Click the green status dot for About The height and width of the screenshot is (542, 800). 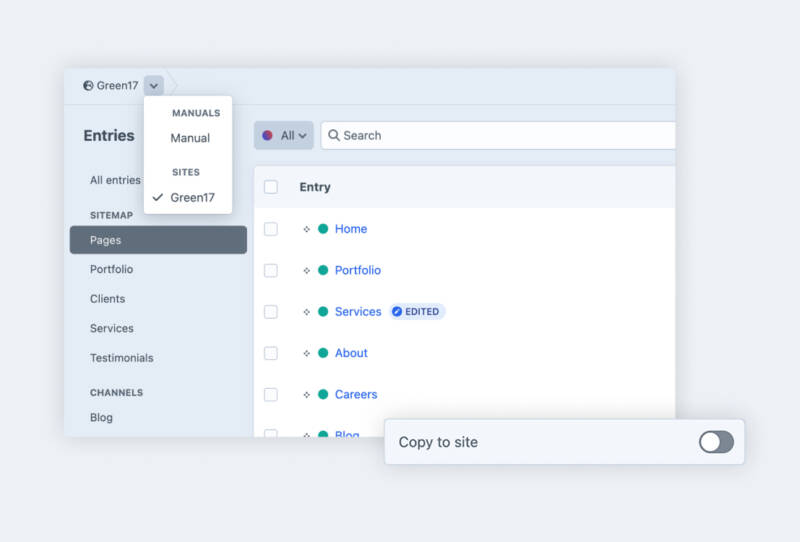coord(323,353)
